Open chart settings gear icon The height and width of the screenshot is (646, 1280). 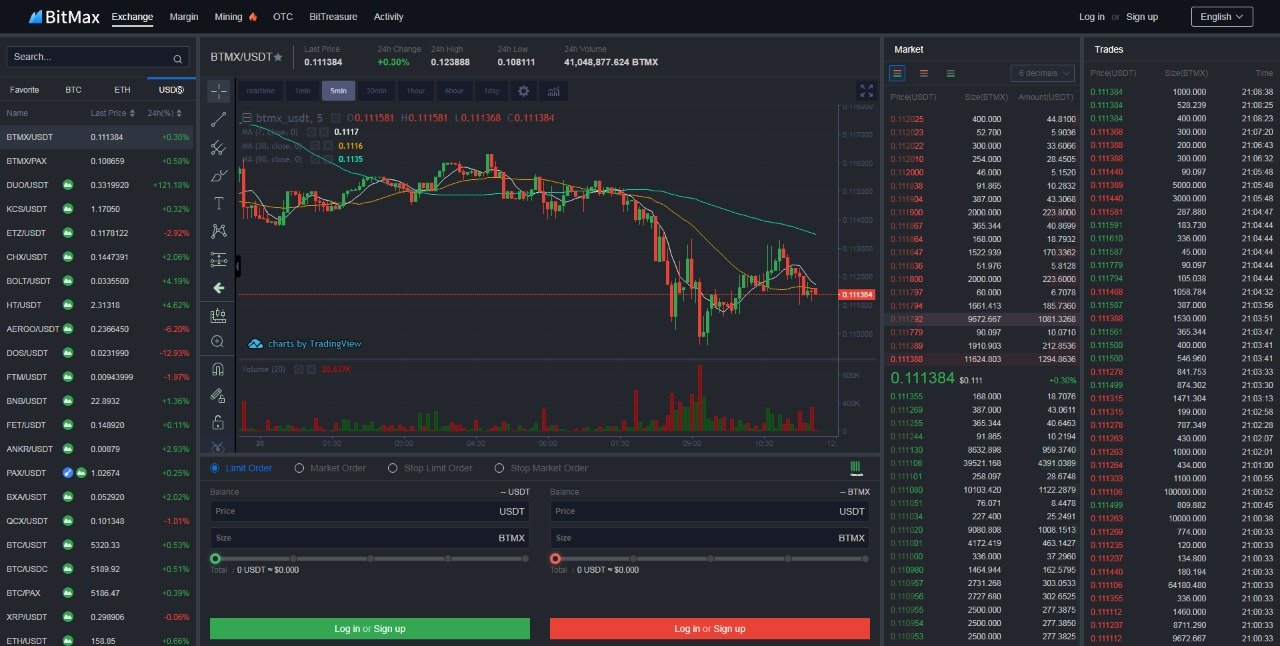coord(523,91)
